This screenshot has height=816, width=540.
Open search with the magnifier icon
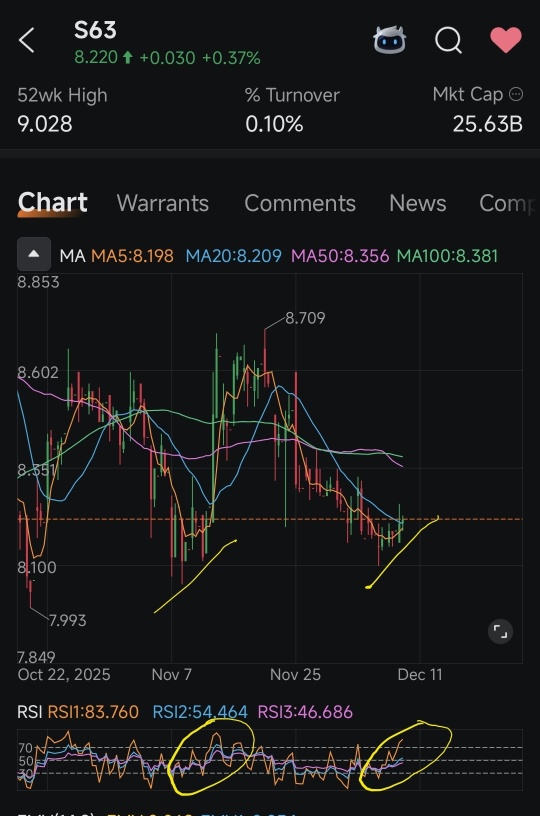tap(448, 40)
